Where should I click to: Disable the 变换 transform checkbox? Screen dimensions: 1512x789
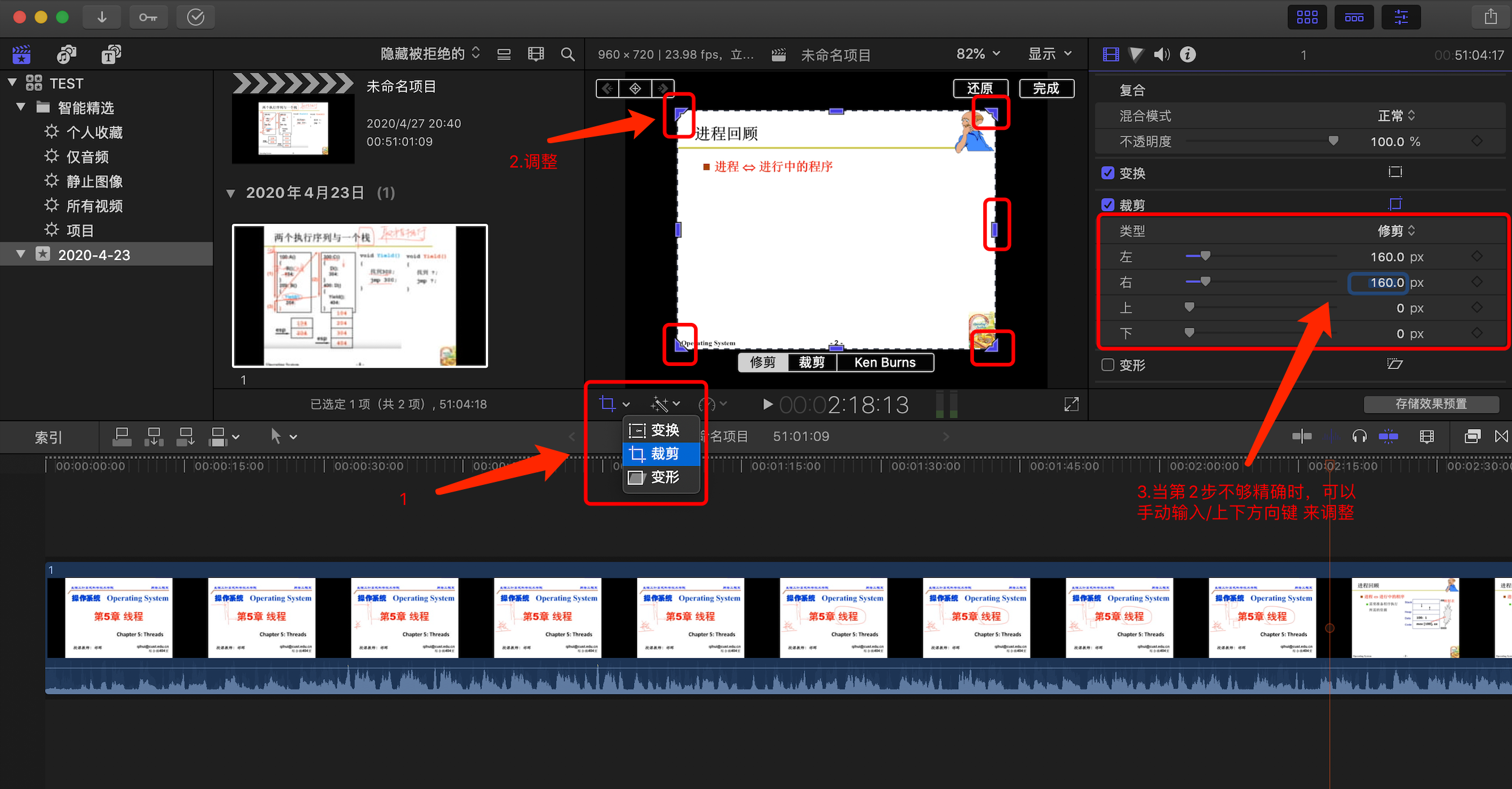[x=1108, y=173]
